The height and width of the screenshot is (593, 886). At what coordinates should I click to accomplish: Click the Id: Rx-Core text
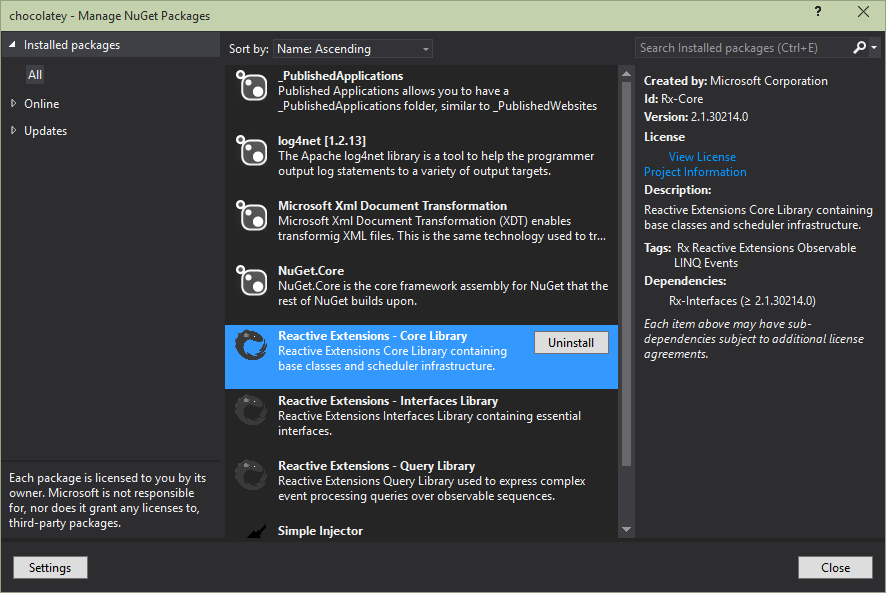pyautogui.click(x=674, y=99)
